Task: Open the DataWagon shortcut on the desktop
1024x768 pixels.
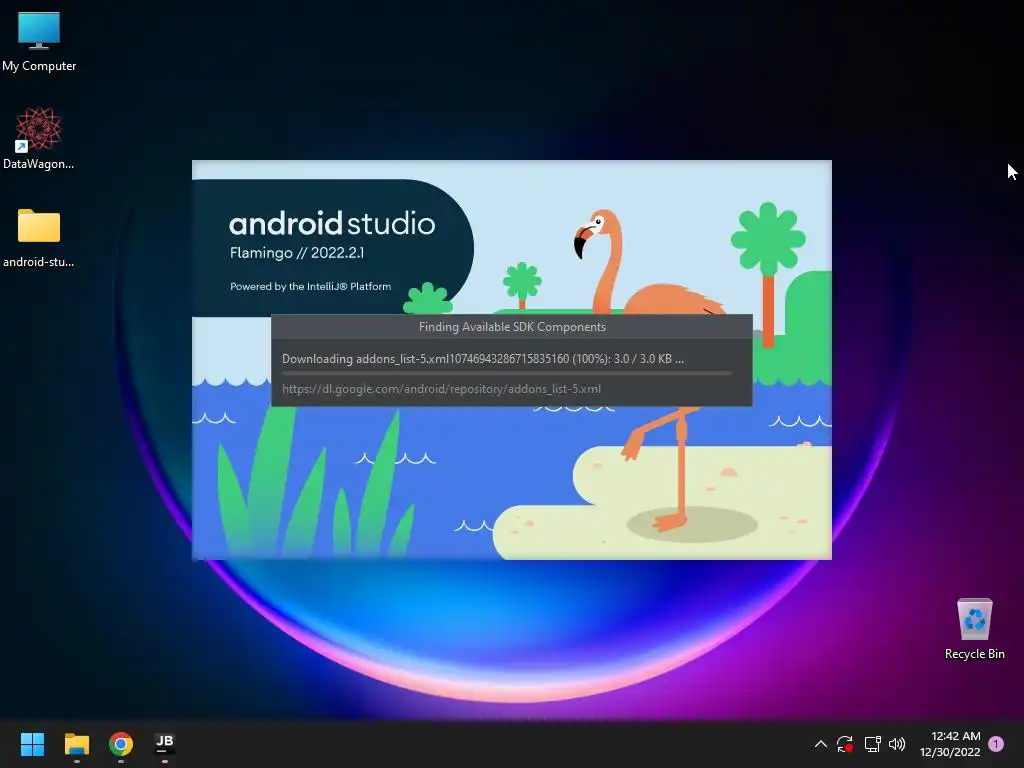Action: coord(39,139)
